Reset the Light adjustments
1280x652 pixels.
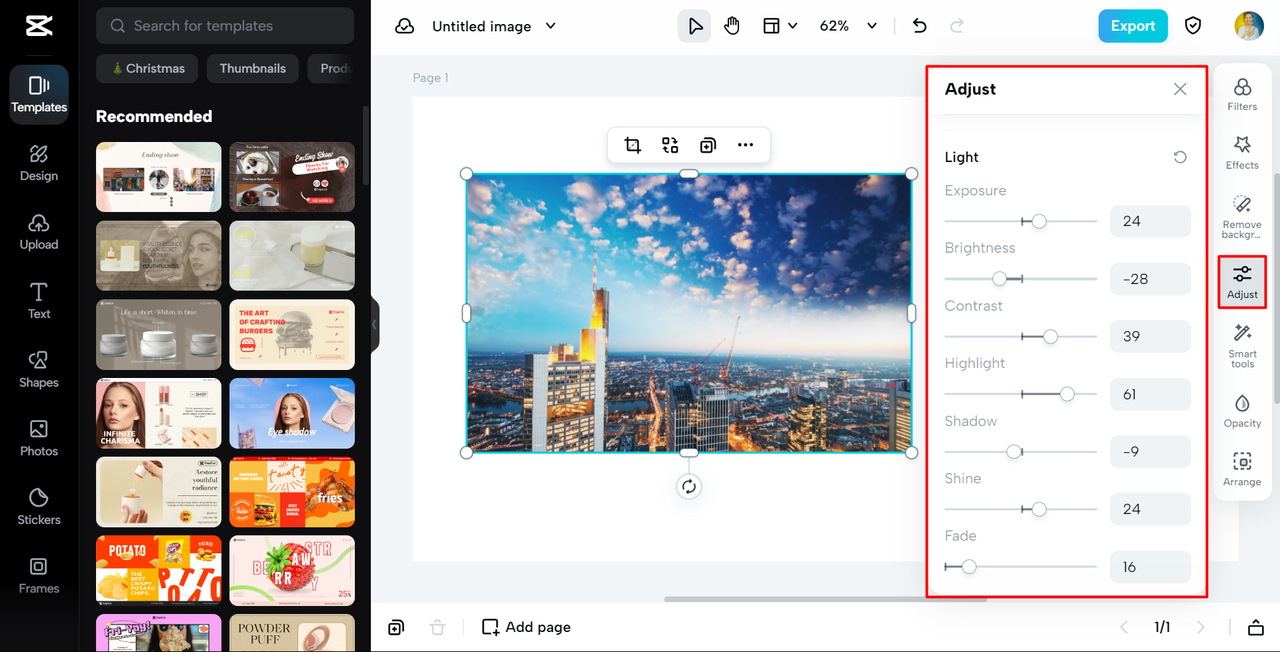point(1180,157)
